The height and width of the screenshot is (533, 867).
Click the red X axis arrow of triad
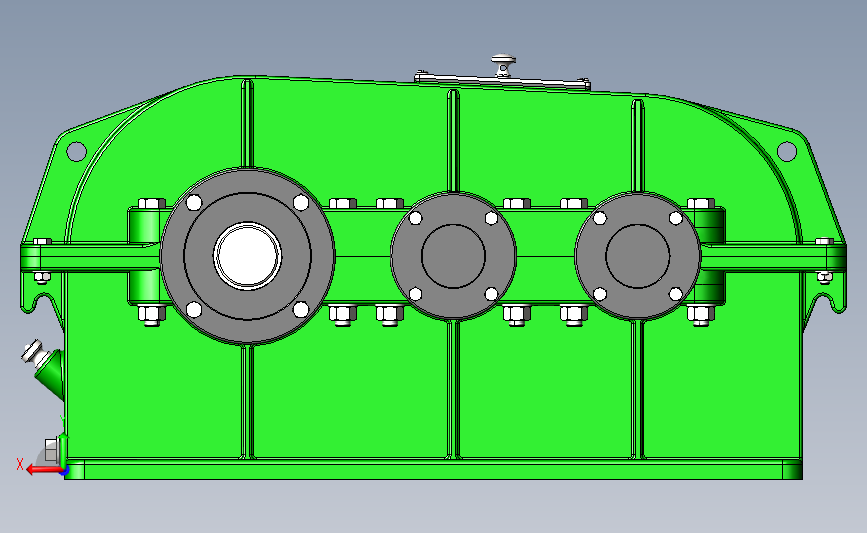44,471
